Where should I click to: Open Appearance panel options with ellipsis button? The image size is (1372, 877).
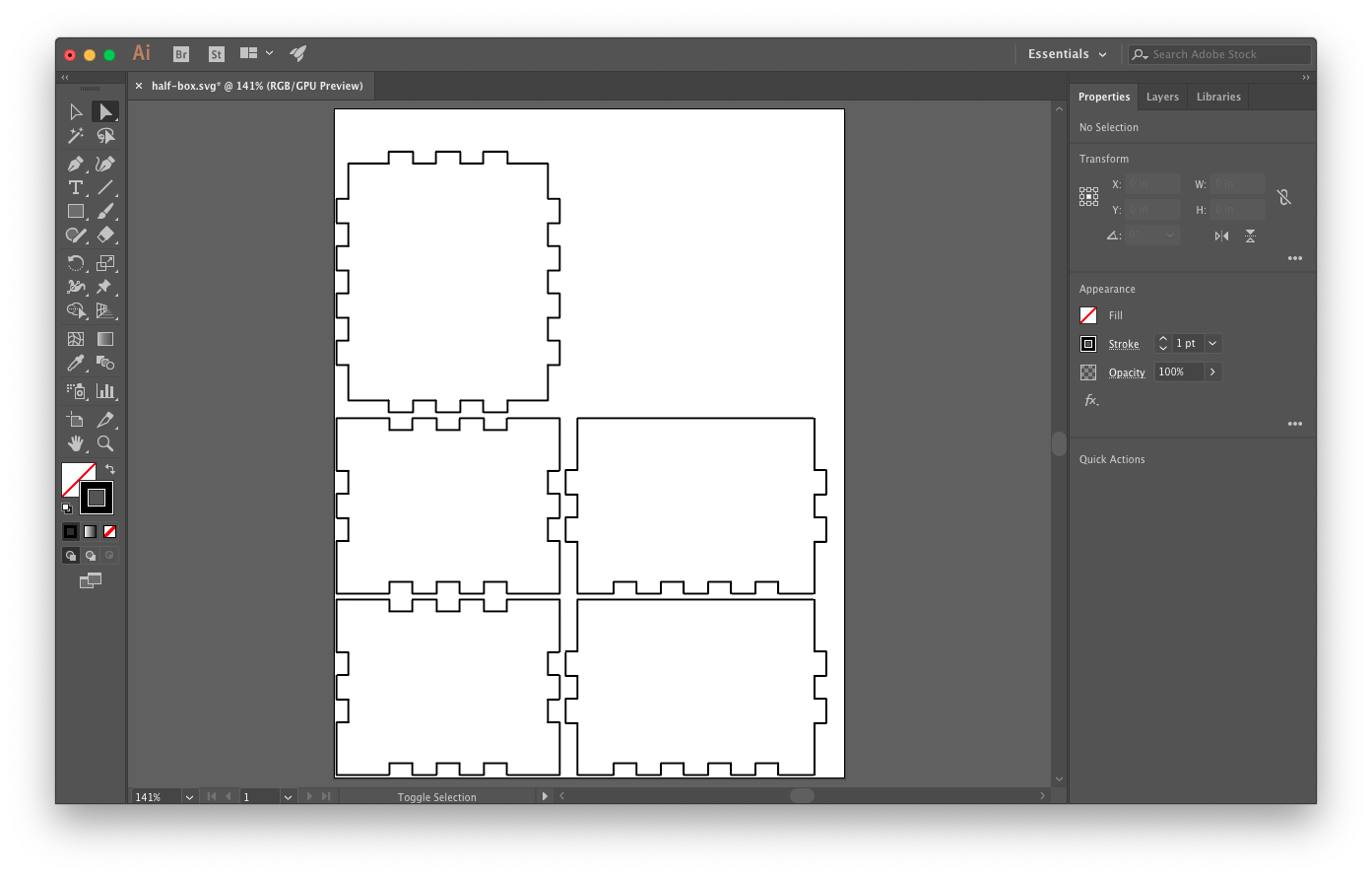point(1294,423)
